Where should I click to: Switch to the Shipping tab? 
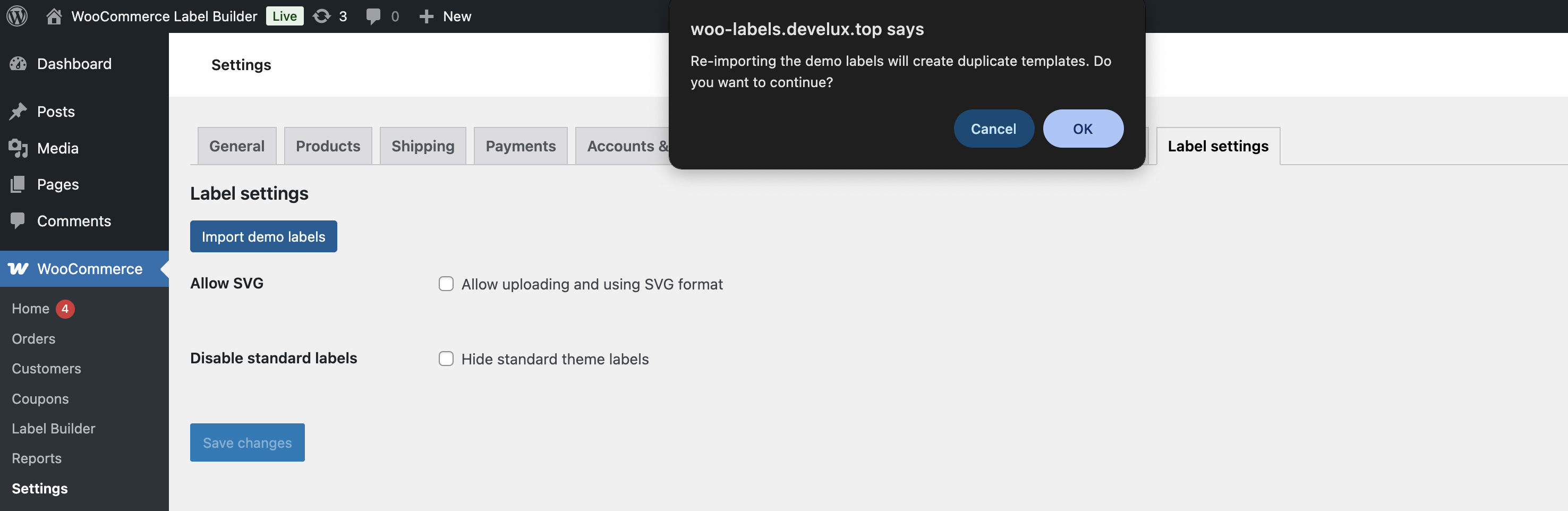423,146
